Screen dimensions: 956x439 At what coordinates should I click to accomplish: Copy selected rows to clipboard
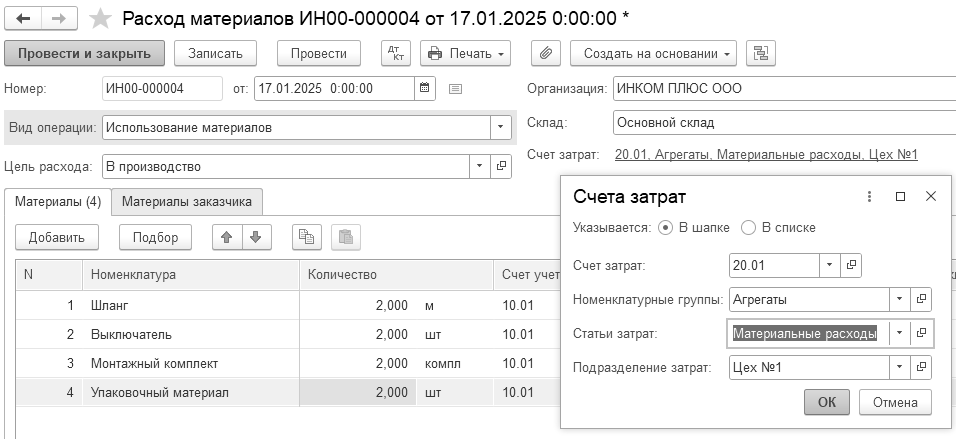[307, 237]
